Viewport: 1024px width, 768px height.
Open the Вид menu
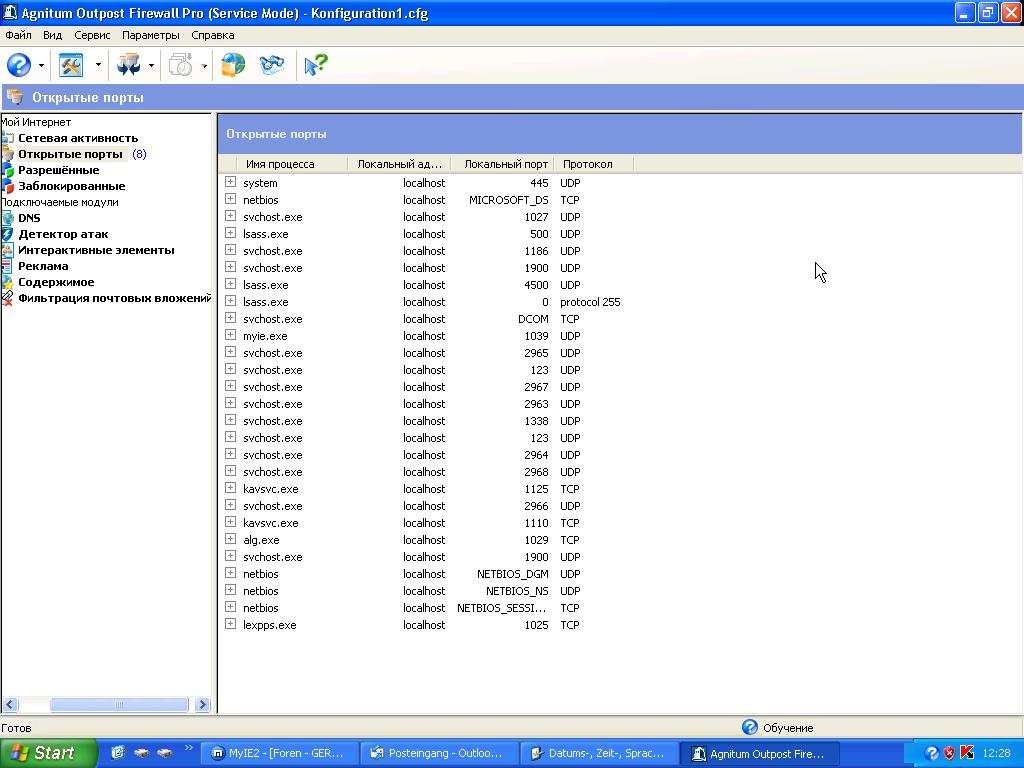(52, 35)
